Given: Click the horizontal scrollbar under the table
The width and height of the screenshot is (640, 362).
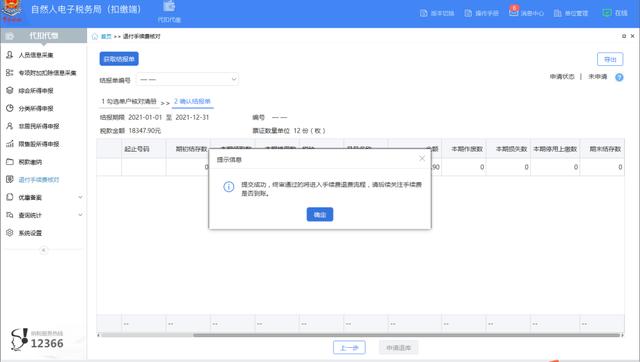Looking at the screenshot, I should point(406,335).
